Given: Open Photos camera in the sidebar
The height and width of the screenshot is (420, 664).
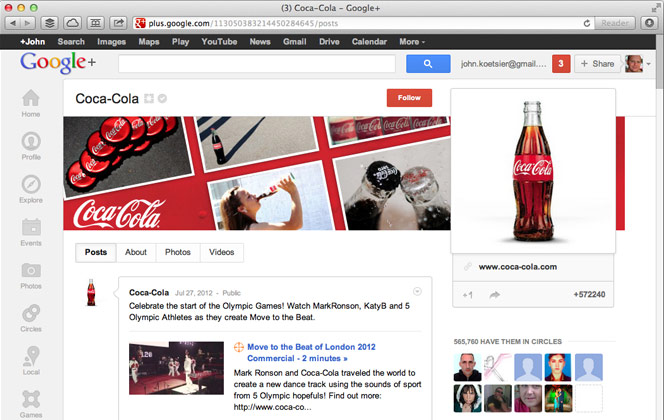Looking at the screenshot, I should (x=31, y=275).
